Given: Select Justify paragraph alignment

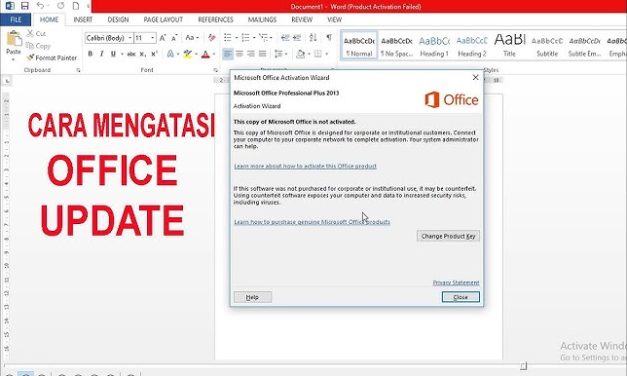Looking at the screenshot, I should pyautogui.click(x=262, y=54).
